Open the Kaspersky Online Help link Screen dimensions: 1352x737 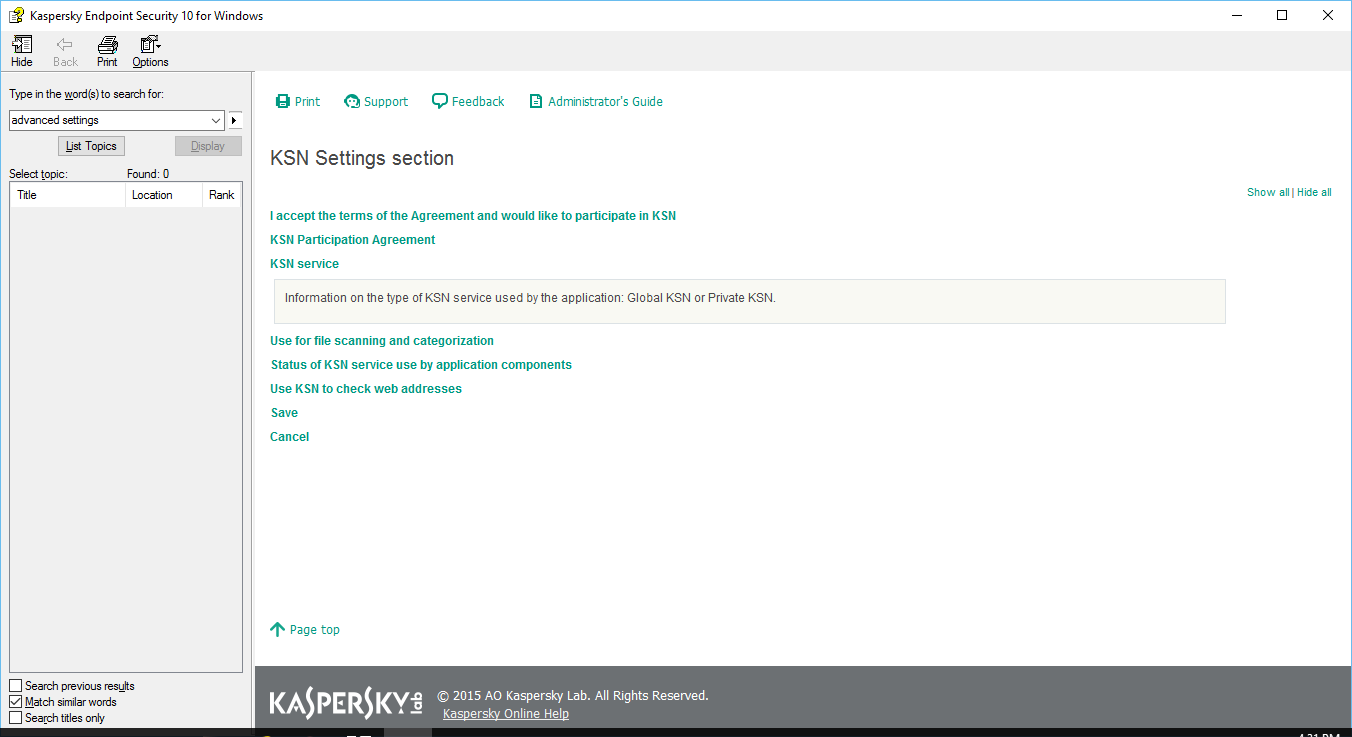(x=506, y=714)
